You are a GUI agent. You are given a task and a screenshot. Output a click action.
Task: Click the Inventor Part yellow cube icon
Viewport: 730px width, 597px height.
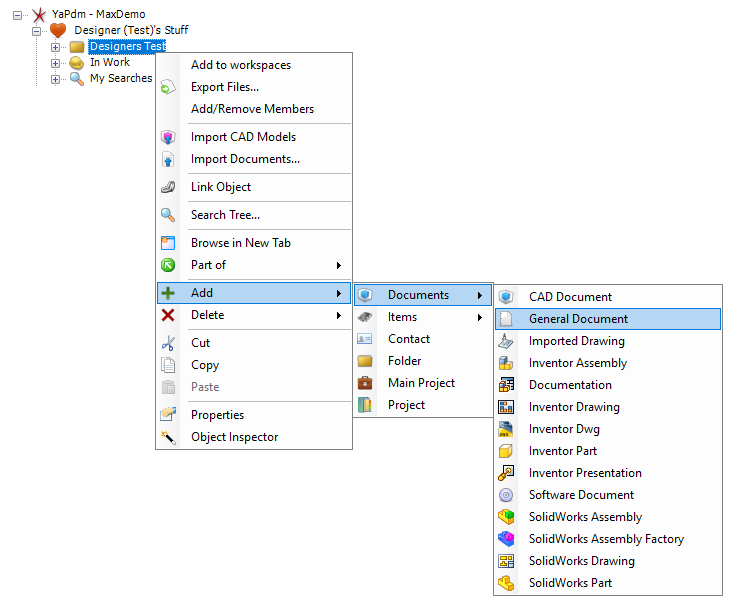[x=507, y=451]
